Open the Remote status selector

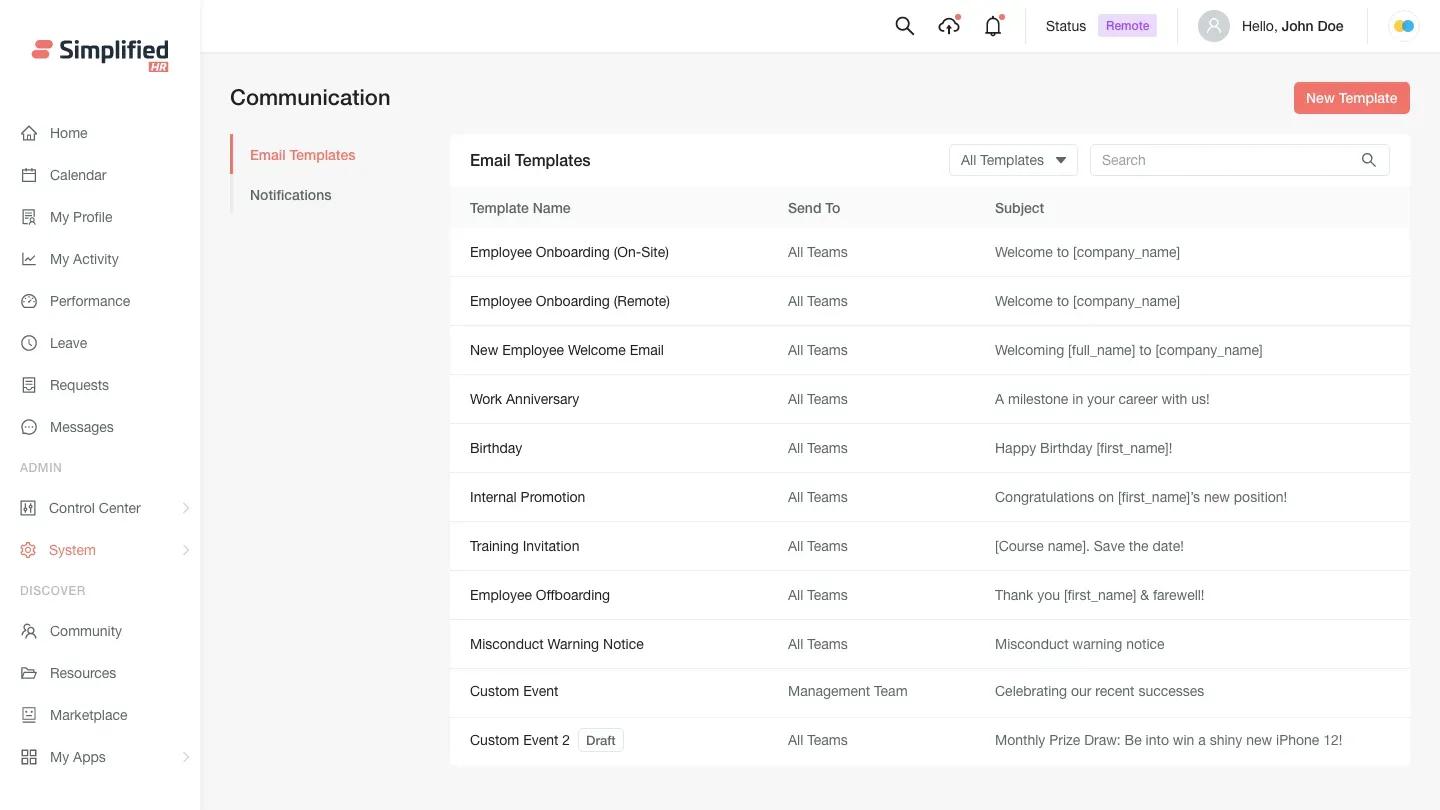coord(1127,26)
